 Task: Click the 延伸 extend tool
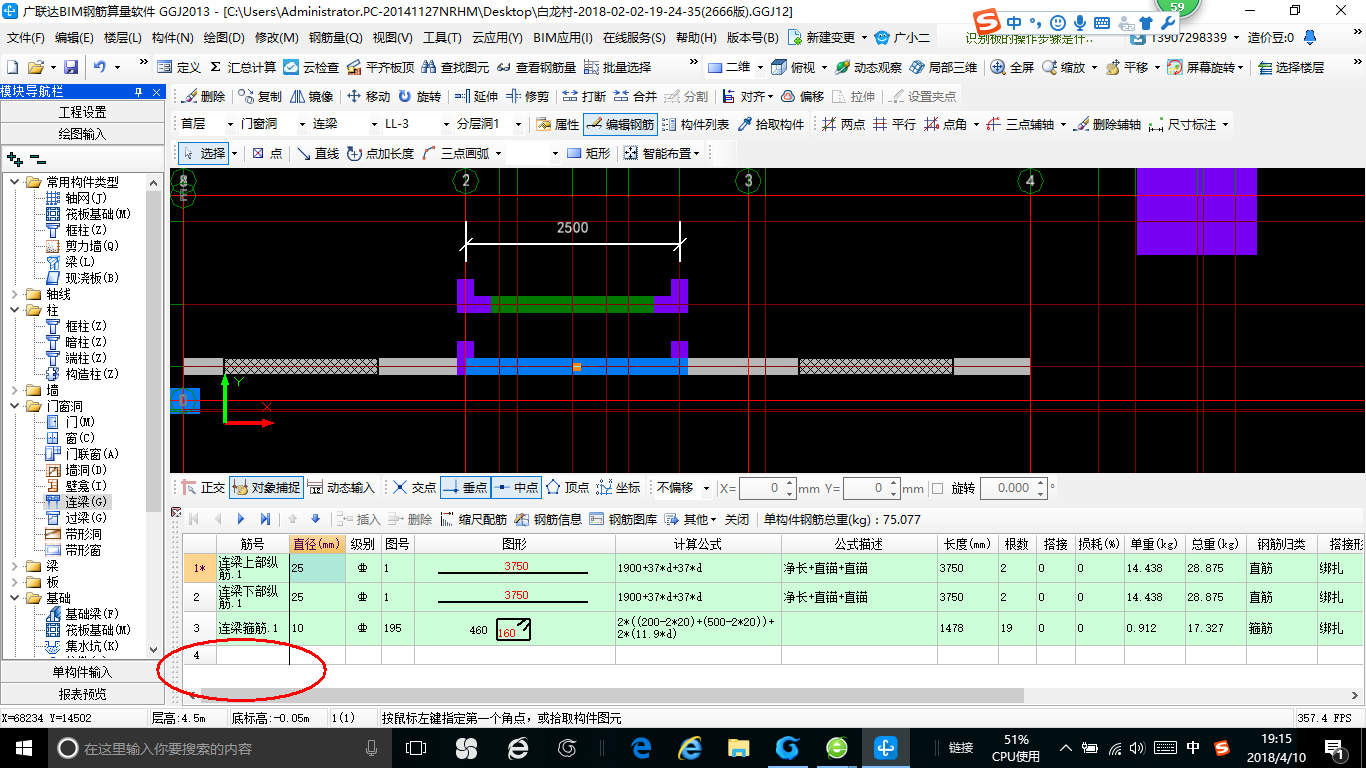pos(476,97)
